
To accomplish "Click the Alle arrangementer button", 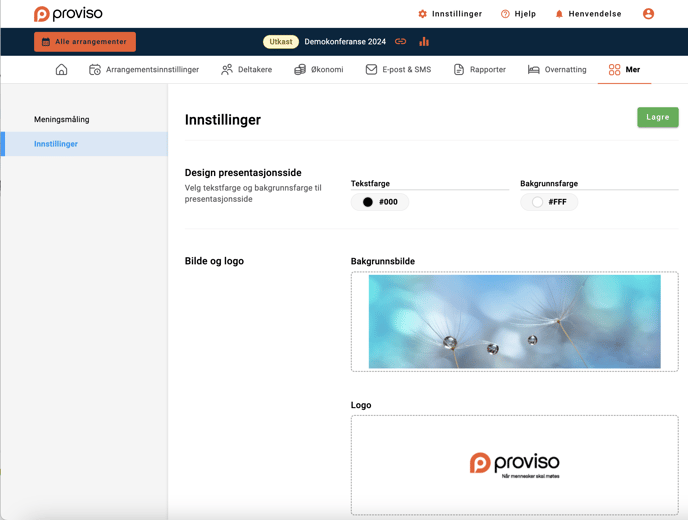I will tap(85, 42).
